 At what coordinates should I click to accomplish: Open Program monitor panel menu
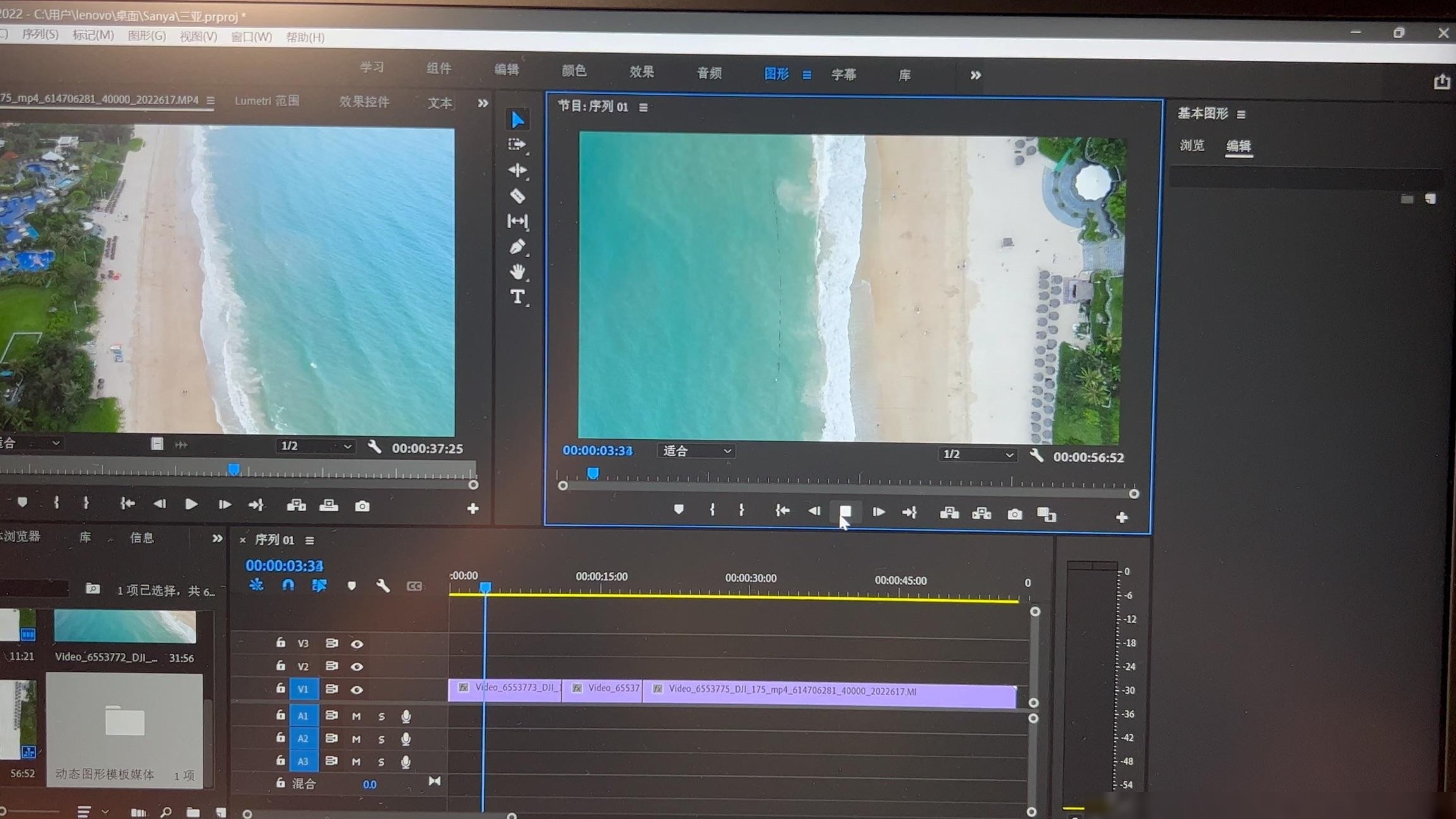click(x=643, y=107)
